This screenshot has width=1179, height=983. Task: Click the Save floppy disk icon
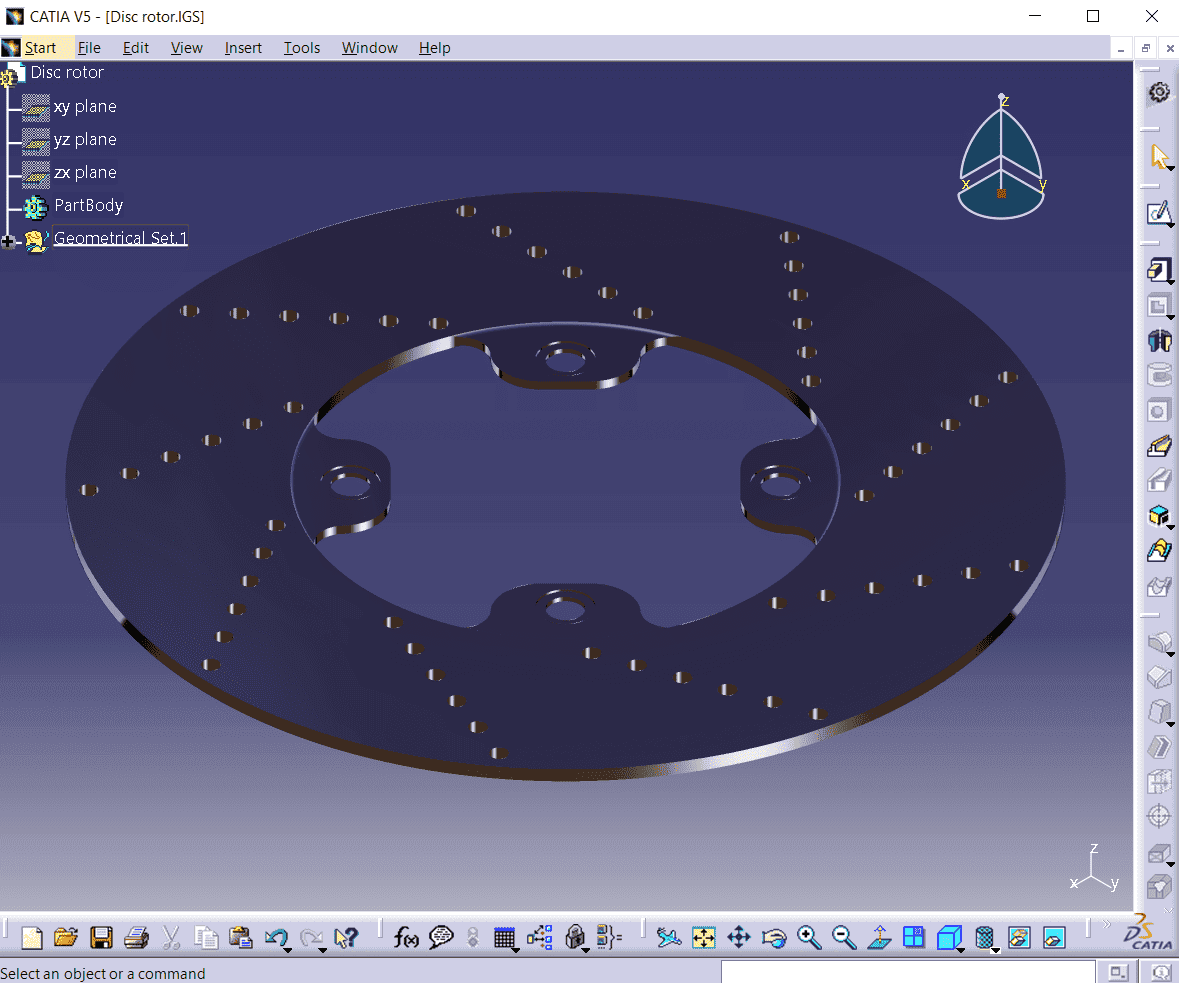101,937
